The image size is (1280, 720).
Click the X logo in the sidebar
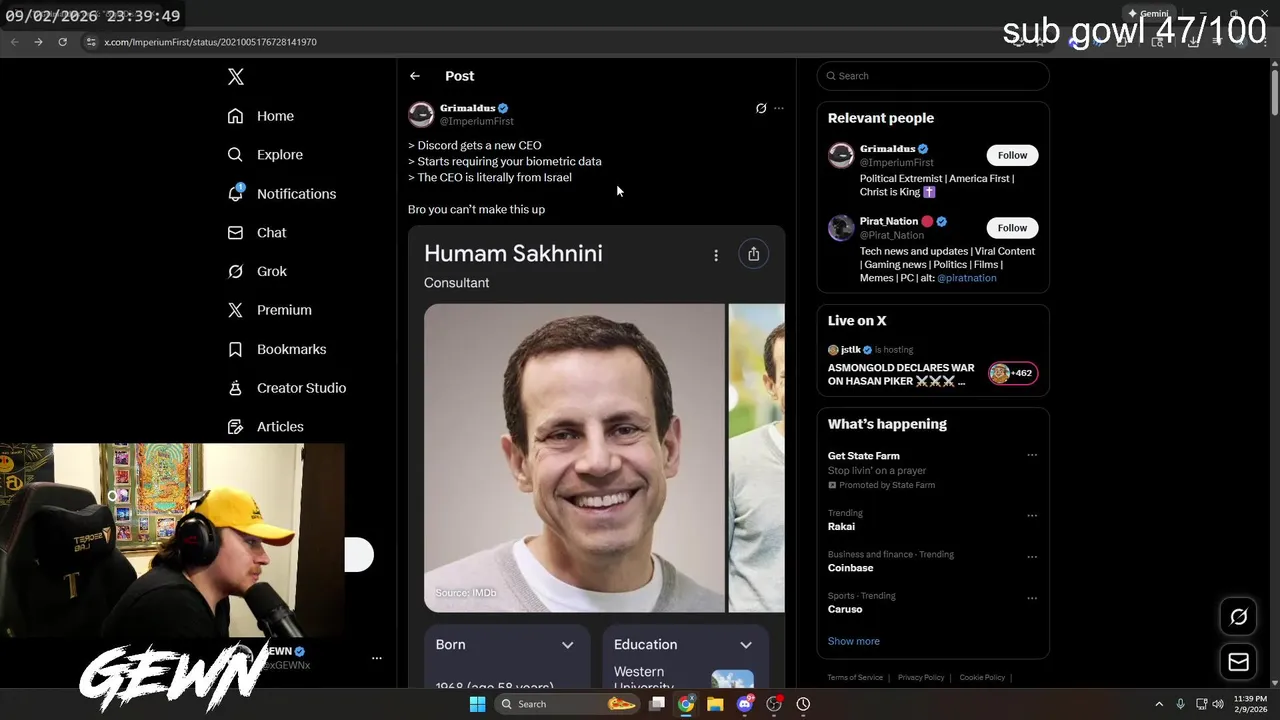coord(235,77)
